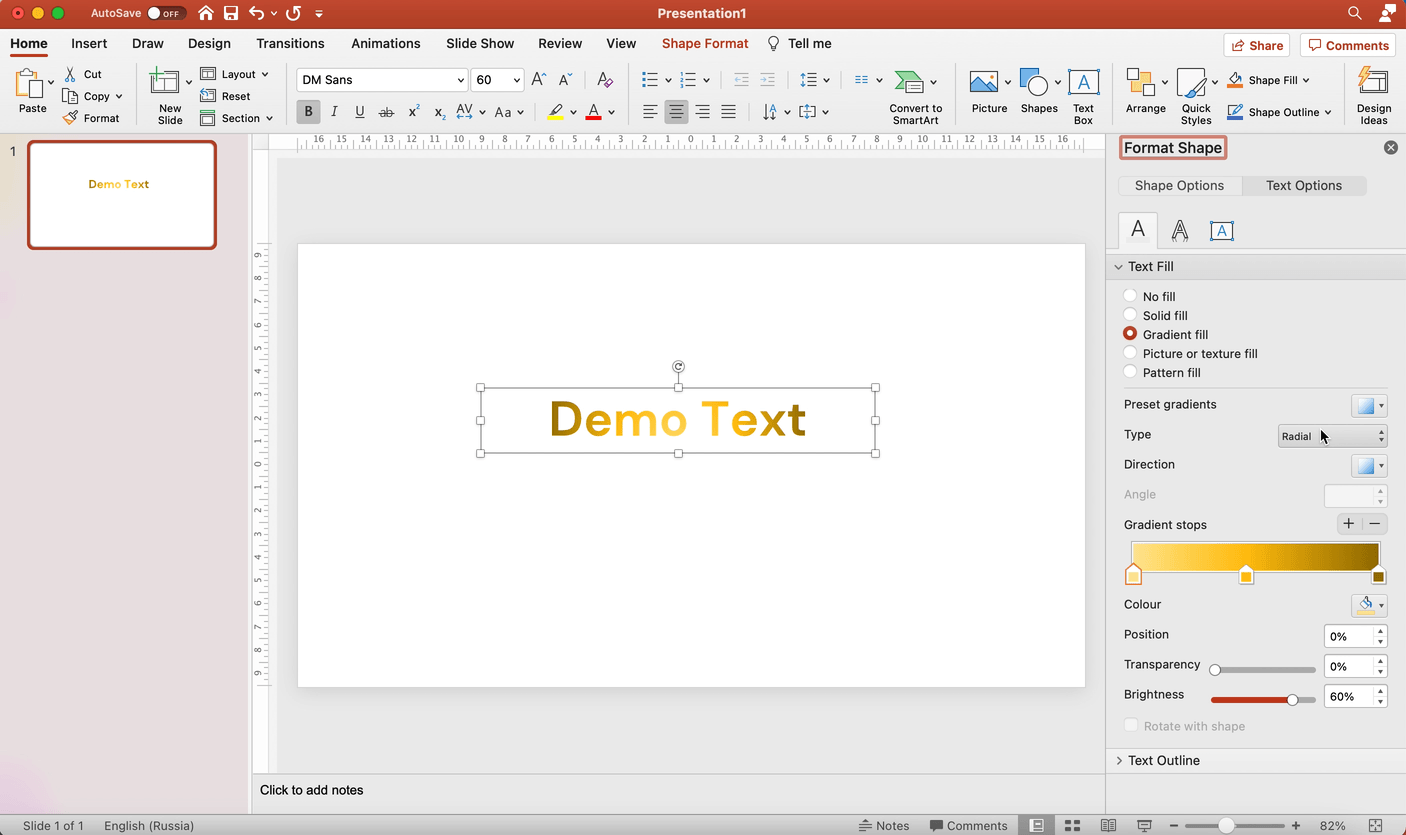The height and width of the screenshot is (835, 1406).
Task: Click Tell me search box
Action: point(799,44)
